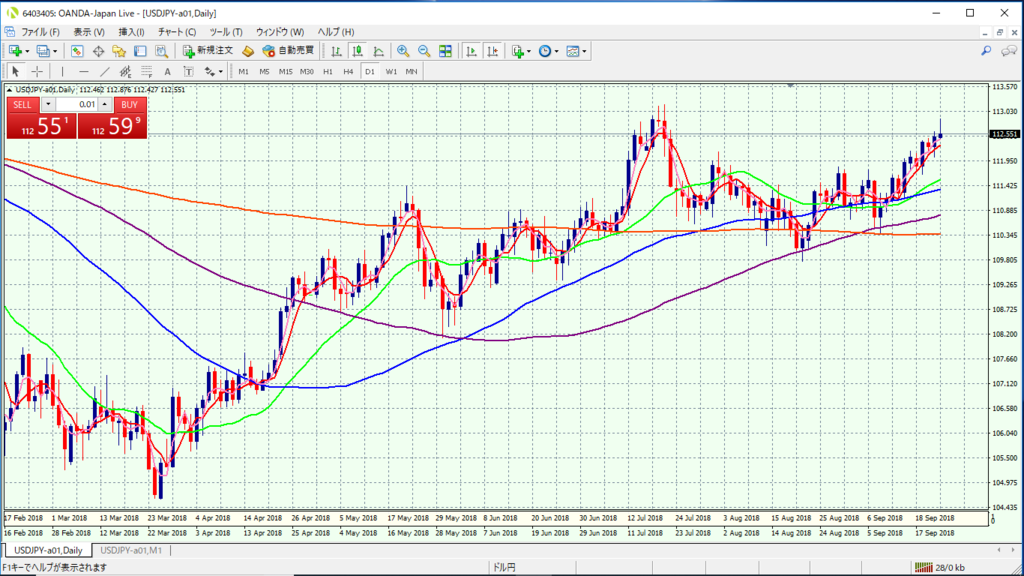The width and height of the screenshot is (1024, 576).
Task: Open the Profiles toolbar icon
Action: (43, 51)
